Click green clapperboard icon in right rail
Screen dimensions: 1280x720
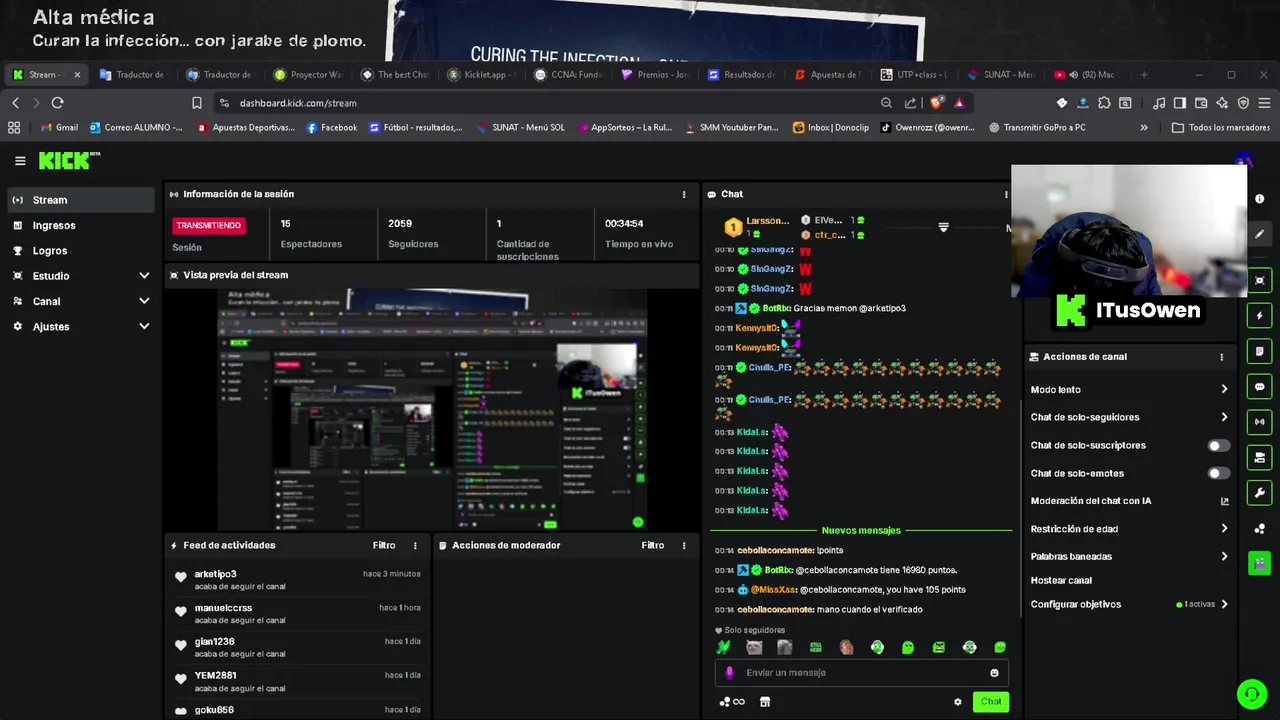point(1260,563)
